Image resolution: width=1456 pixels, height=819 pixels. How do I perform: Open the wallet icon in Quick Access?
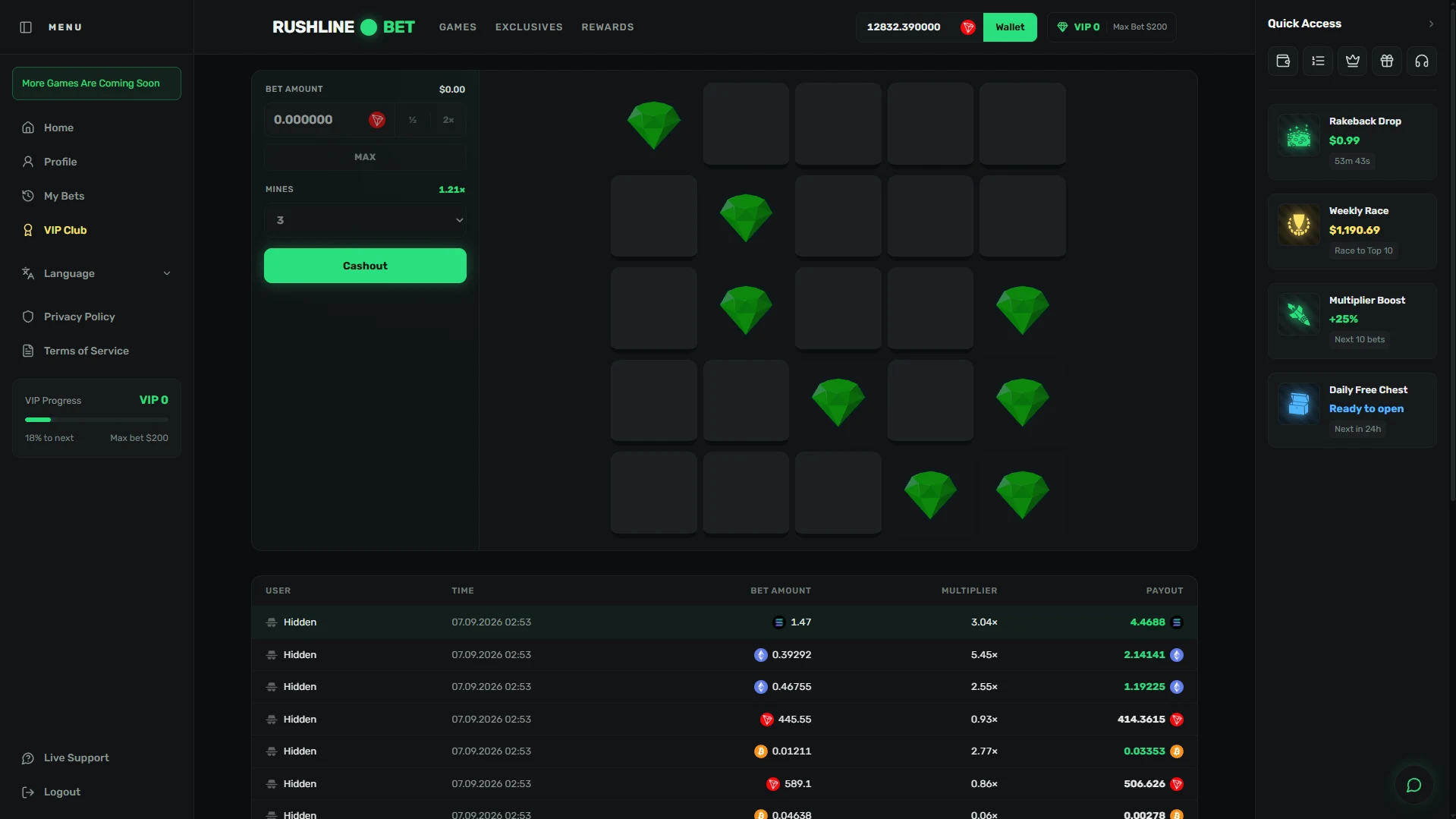pos(1283,61)
